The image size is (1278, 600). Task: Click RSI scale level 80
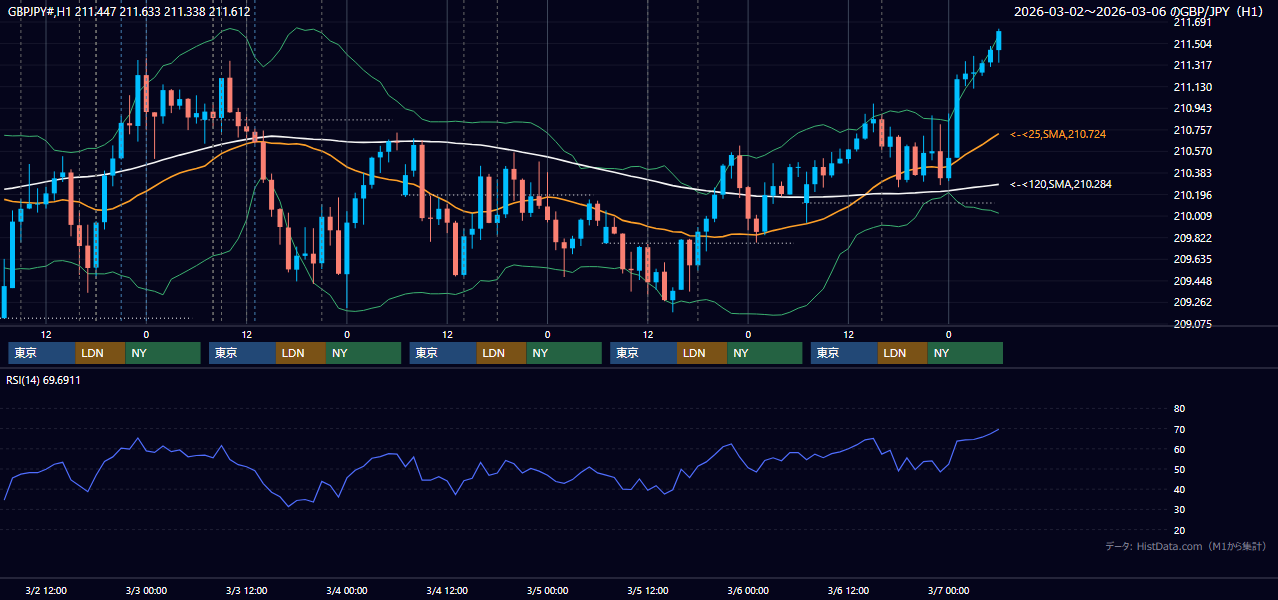tap(1179, 409)
